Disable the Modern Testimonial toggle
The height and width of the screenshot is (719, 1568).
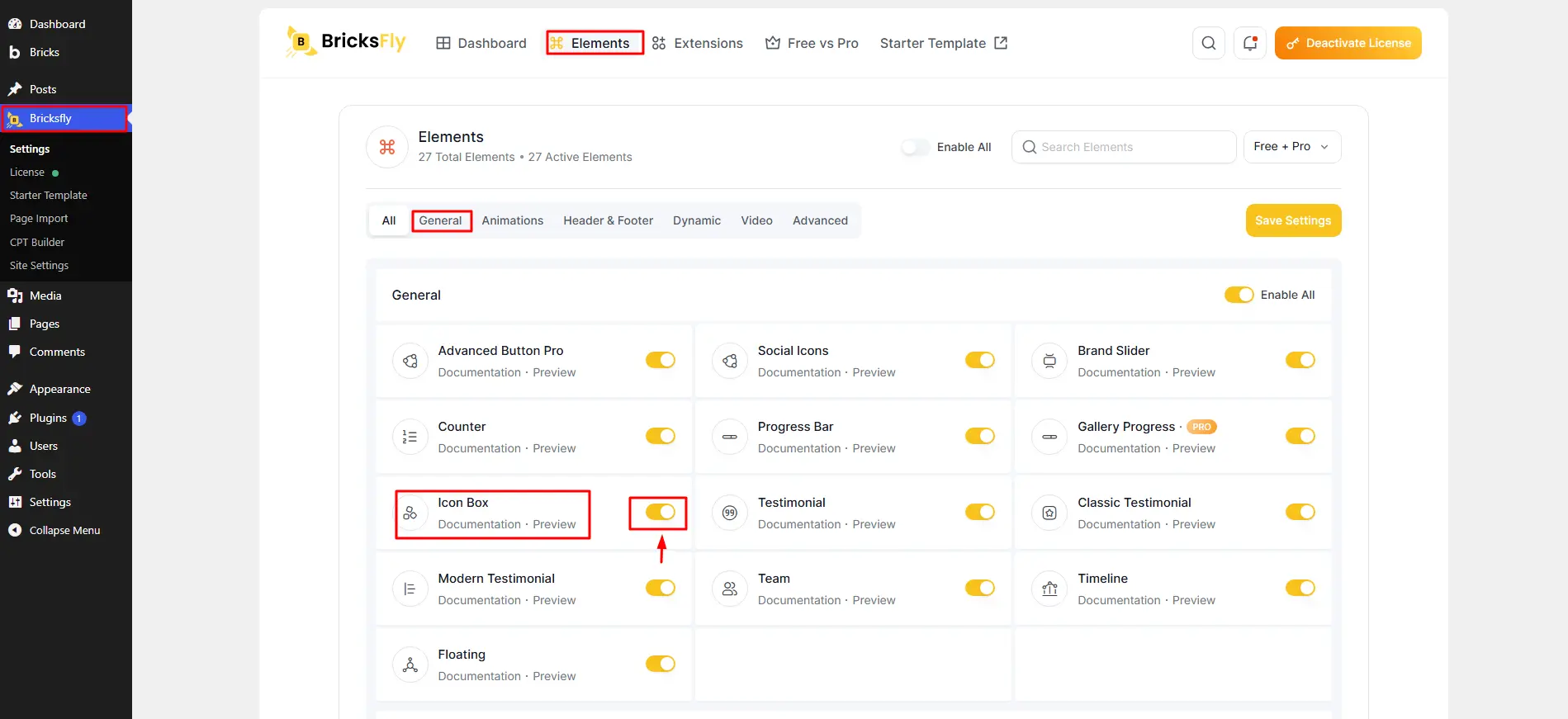click(661, 588)
